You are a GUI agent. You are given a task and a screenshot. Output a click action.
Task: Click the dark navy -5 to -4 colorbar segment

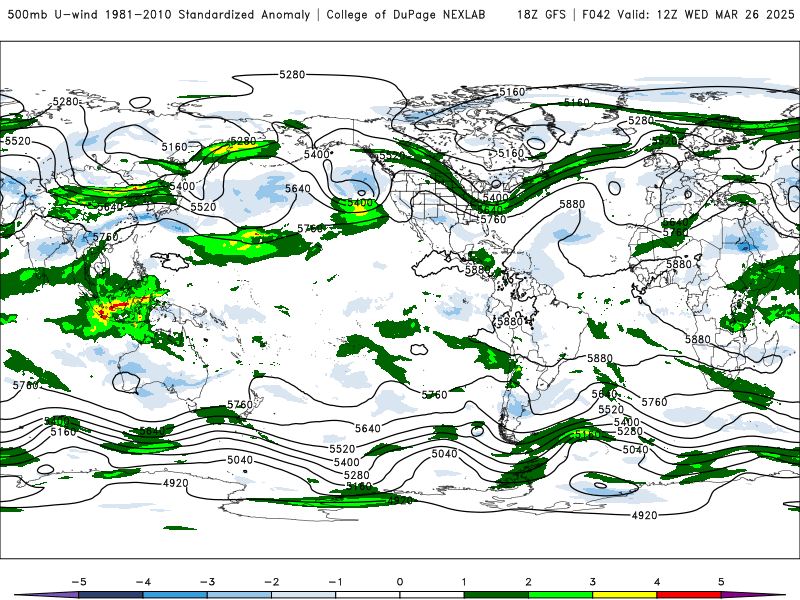111,595
